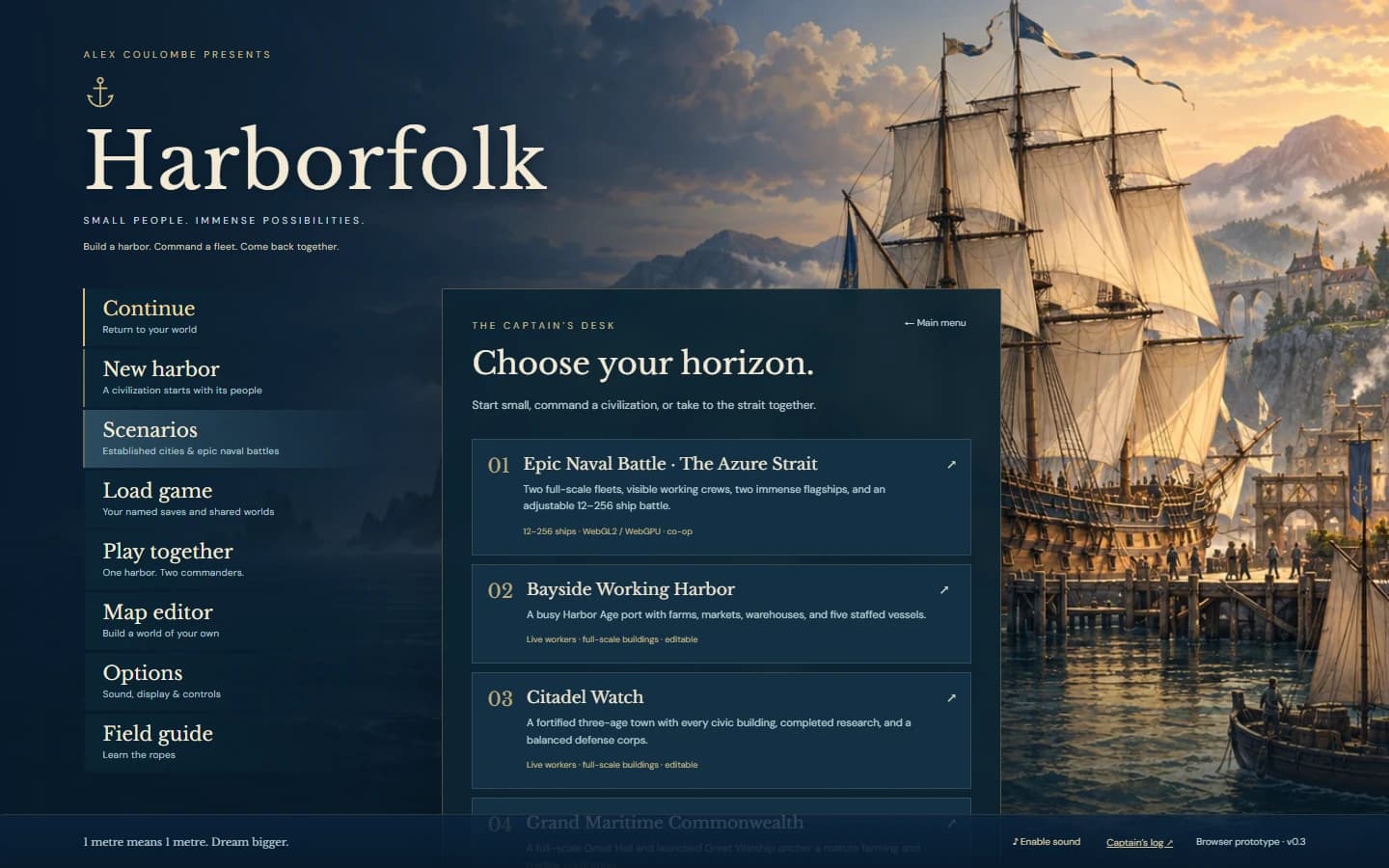Open arrow icon on Citadel Watch card

(951, 698)
